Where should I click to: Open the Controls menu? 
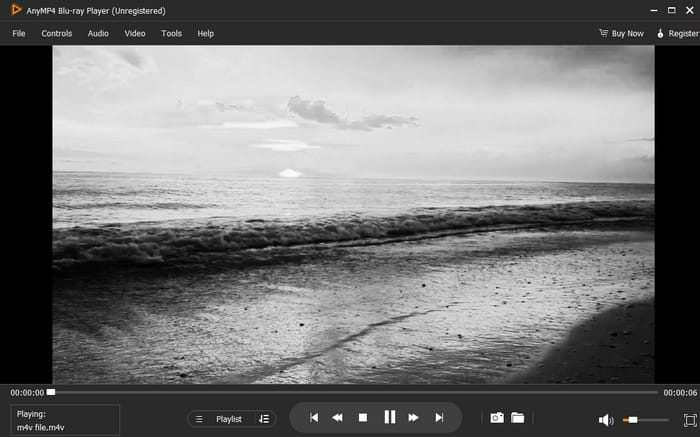pyautogui.click(x=57, y=33)
